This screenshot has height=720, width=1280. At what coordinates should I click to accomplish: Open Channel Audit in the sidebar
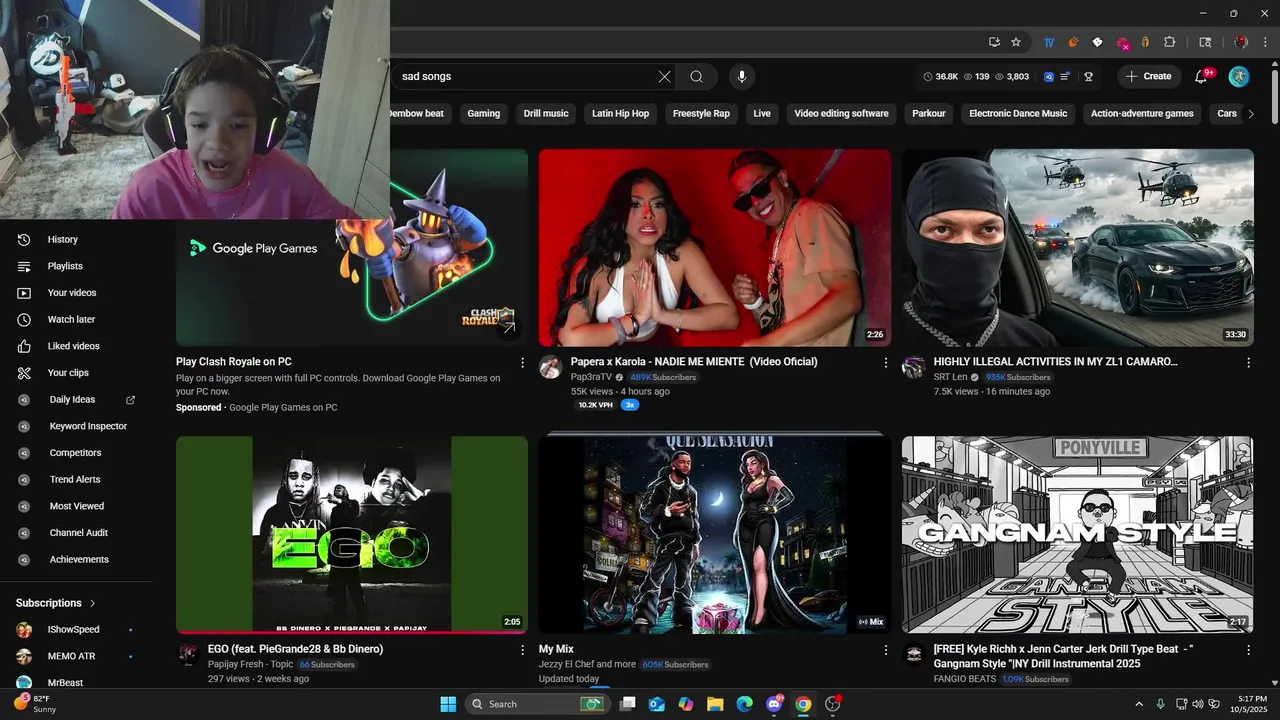point(79,533)
